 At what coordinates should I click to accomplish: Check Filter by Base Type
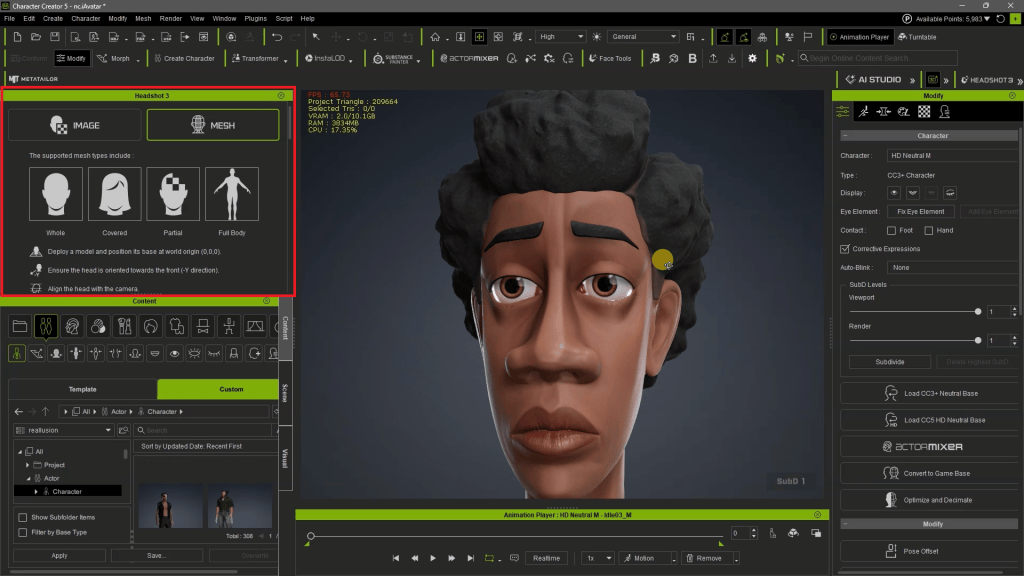pos(23,532)
